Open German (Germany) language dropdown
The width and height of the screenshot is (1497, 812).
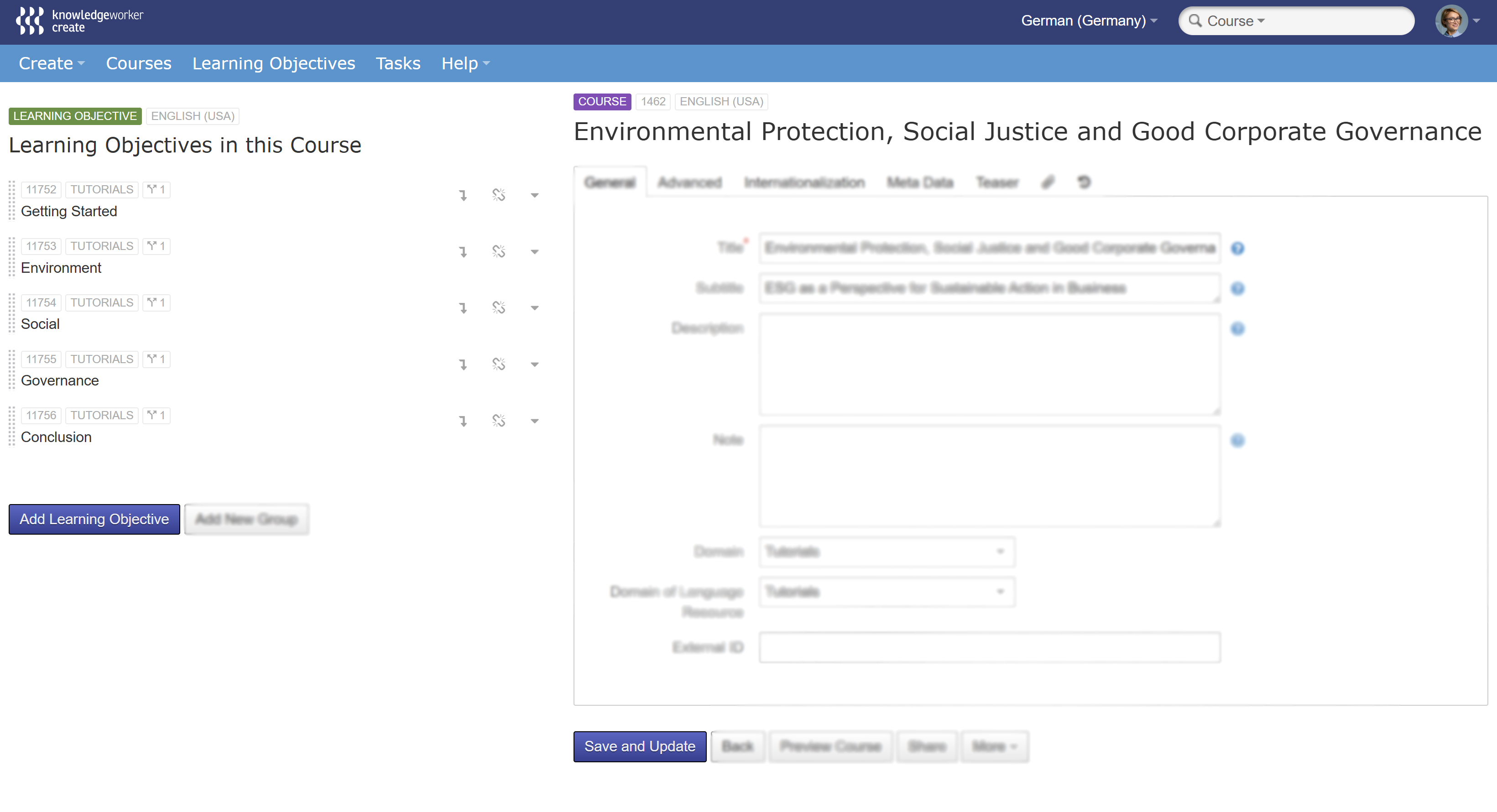pos(1089,21)
